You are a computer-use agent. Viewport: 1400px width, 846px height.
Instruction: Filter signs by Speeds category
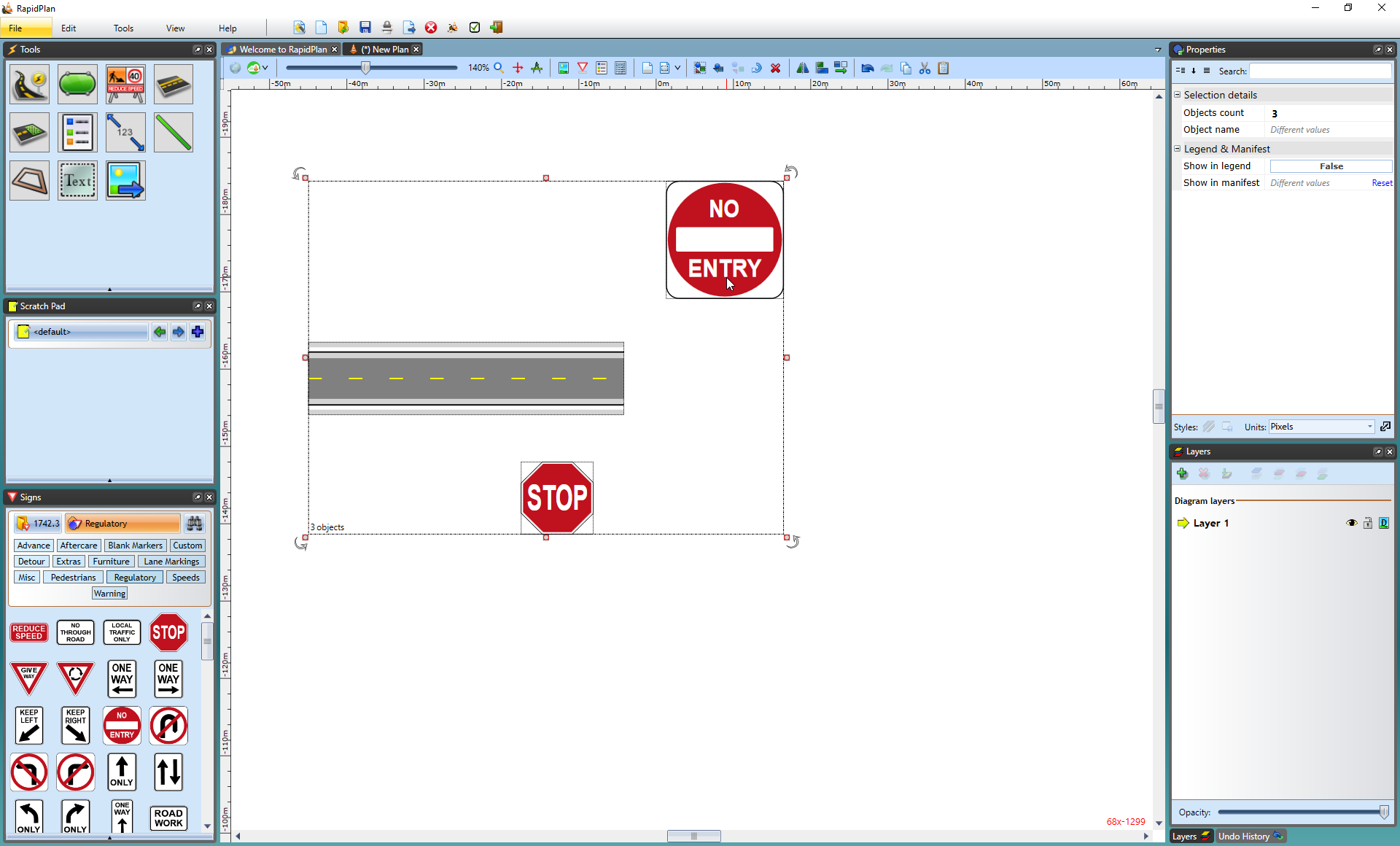[186, 578]
